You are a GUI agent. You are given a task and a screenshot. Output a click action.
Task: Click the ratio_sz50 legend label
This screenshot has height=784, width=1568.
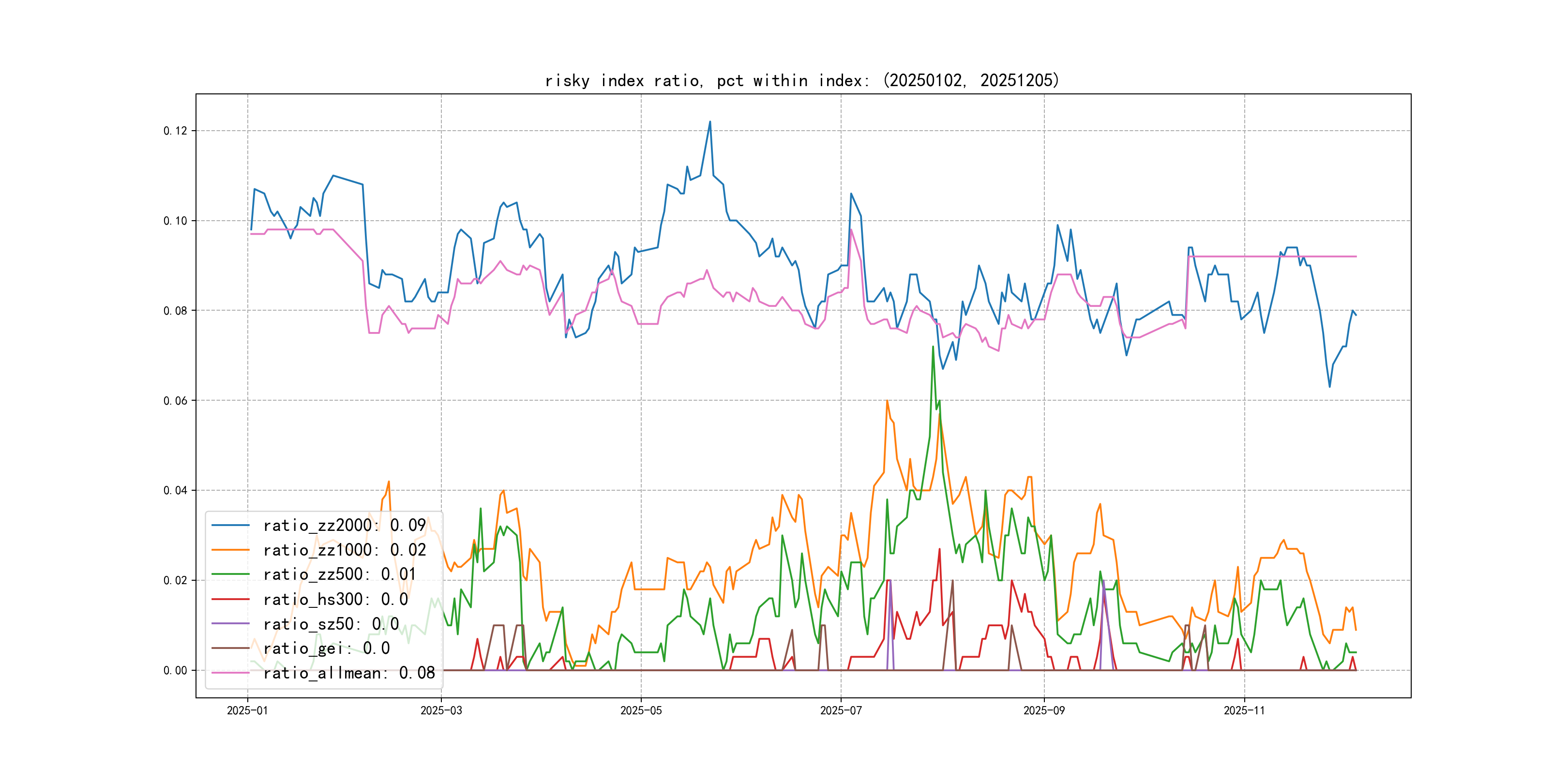[x=331, y=624]
